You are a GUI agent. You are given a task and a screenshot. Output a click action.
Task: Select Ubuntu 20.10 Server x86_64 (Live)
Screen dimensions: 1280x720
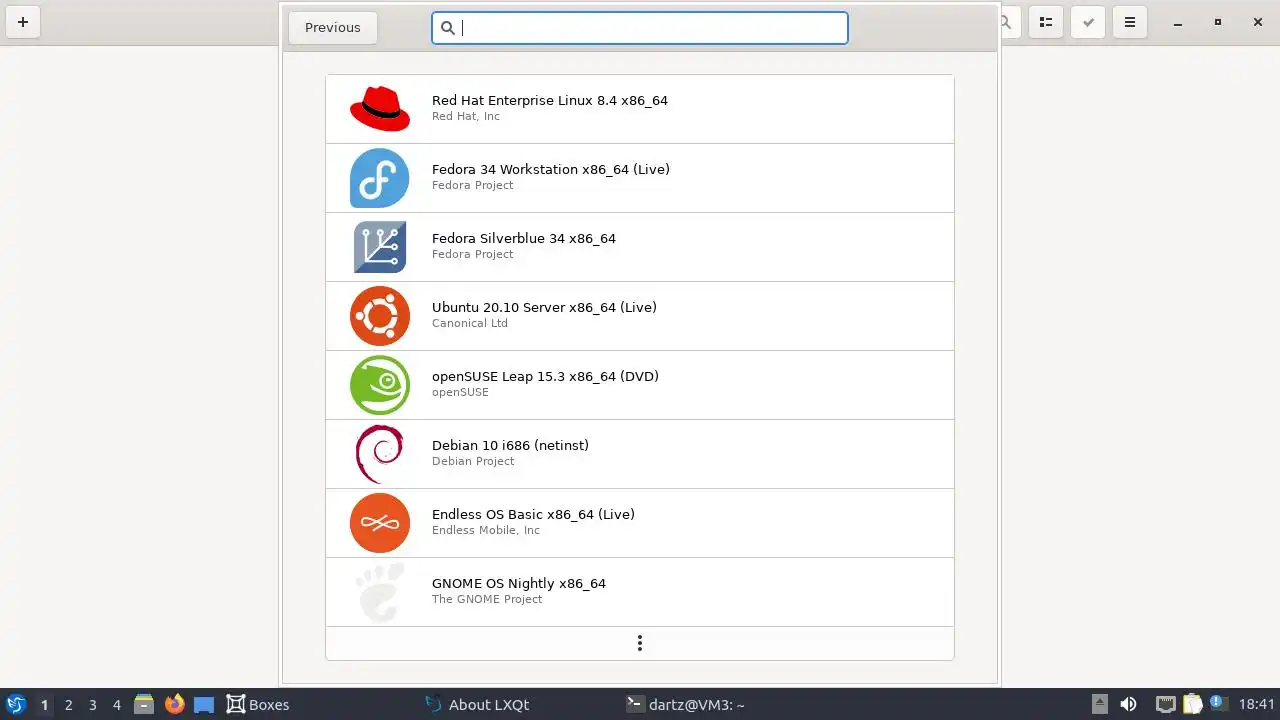click(x=640, y=316)
